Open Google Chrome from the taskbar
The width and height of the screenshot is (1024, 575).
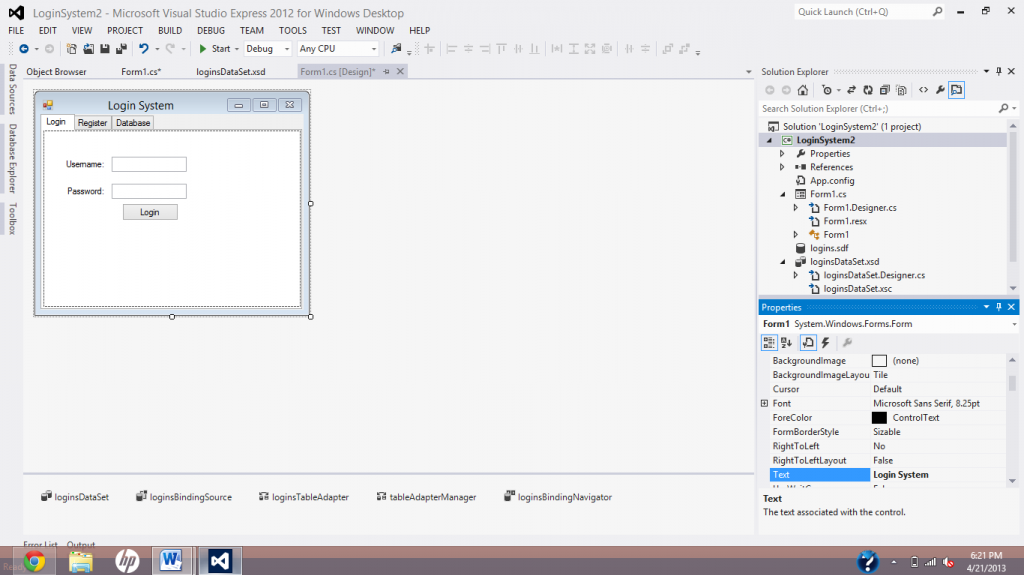click(x=35, y=561)
